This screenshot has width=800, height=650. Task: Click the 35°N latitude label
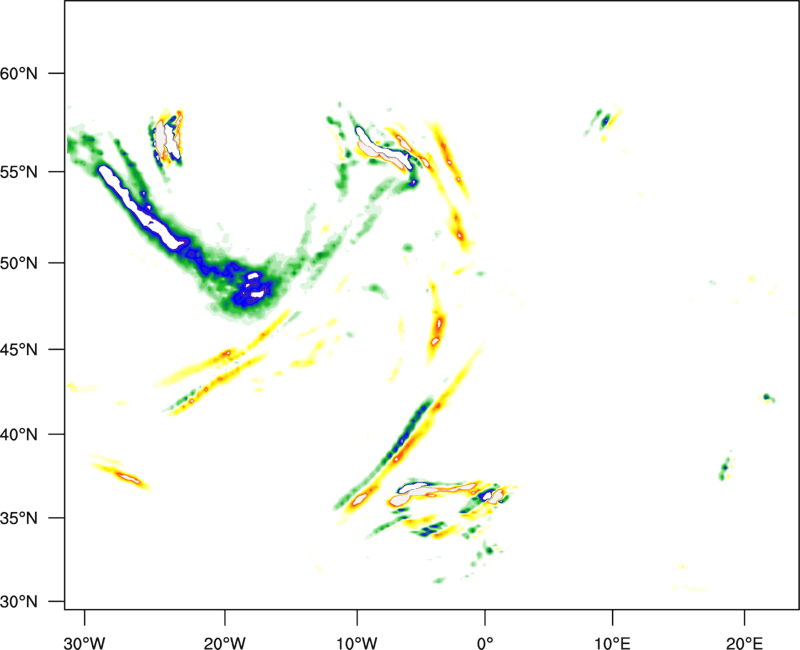(x=19, y=518)
